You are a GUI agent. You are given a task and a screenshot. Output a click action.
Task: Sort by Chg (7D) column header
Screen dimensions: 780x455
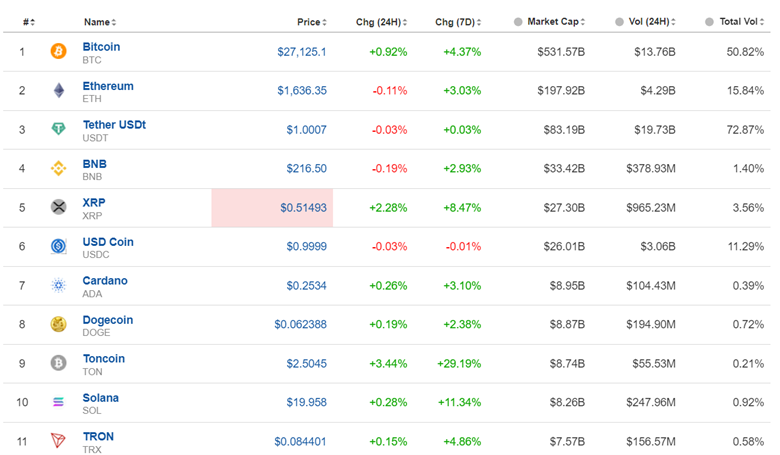click(x=458, y=22)
